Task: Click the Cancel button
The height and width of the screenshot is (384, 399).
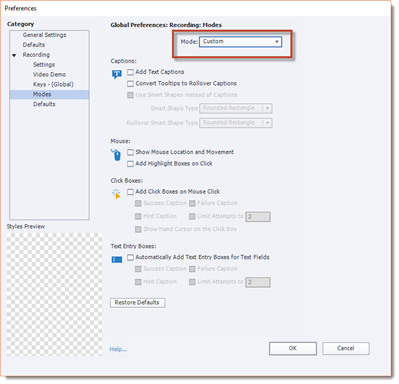Action: 346,348
